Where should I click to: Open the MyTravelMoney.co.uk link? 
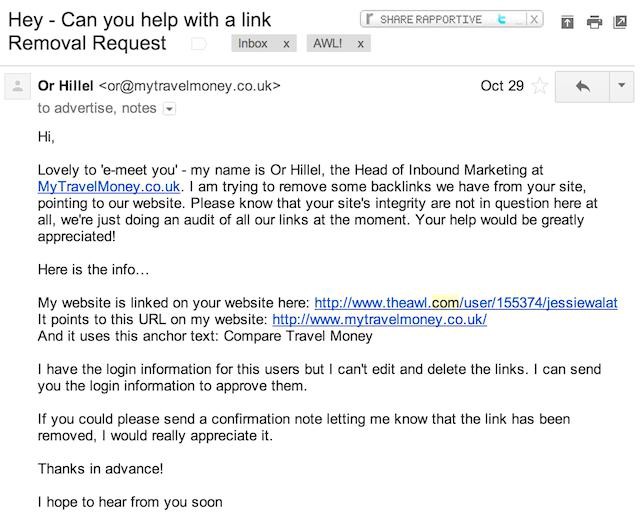(x=109, y=187)
